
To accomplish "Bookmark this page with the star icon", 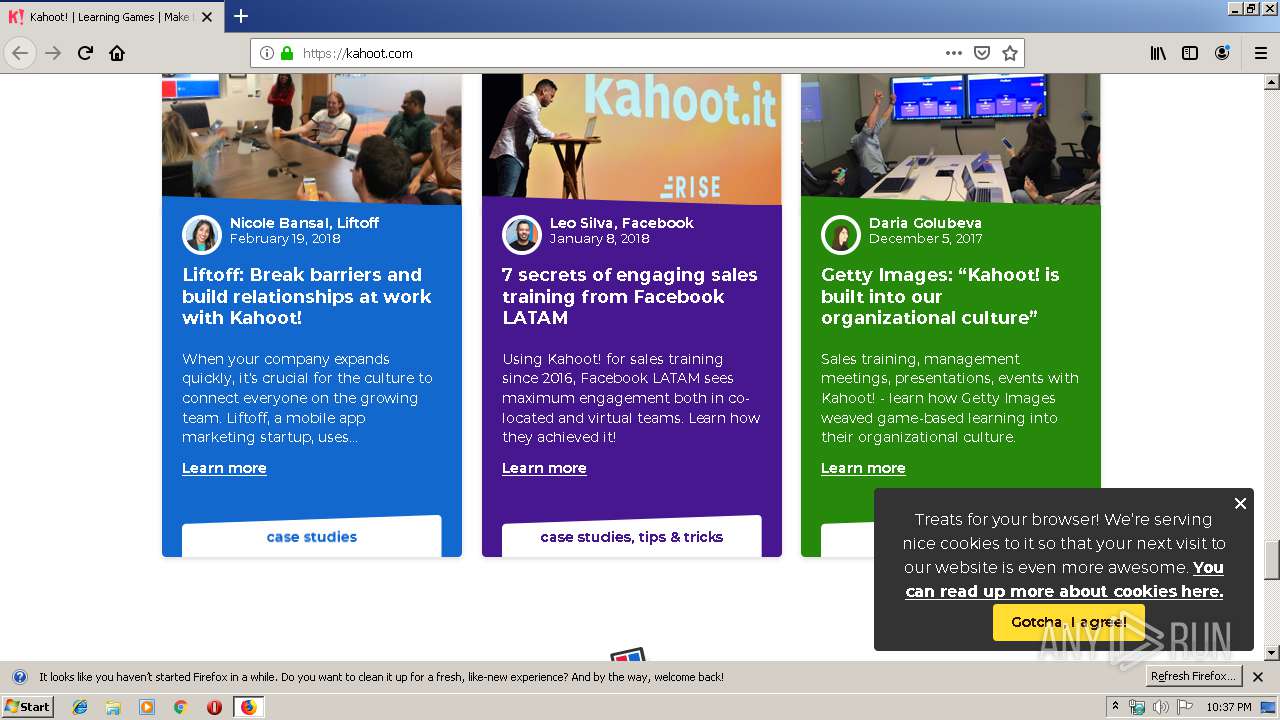I will [x=1010, y=53].
